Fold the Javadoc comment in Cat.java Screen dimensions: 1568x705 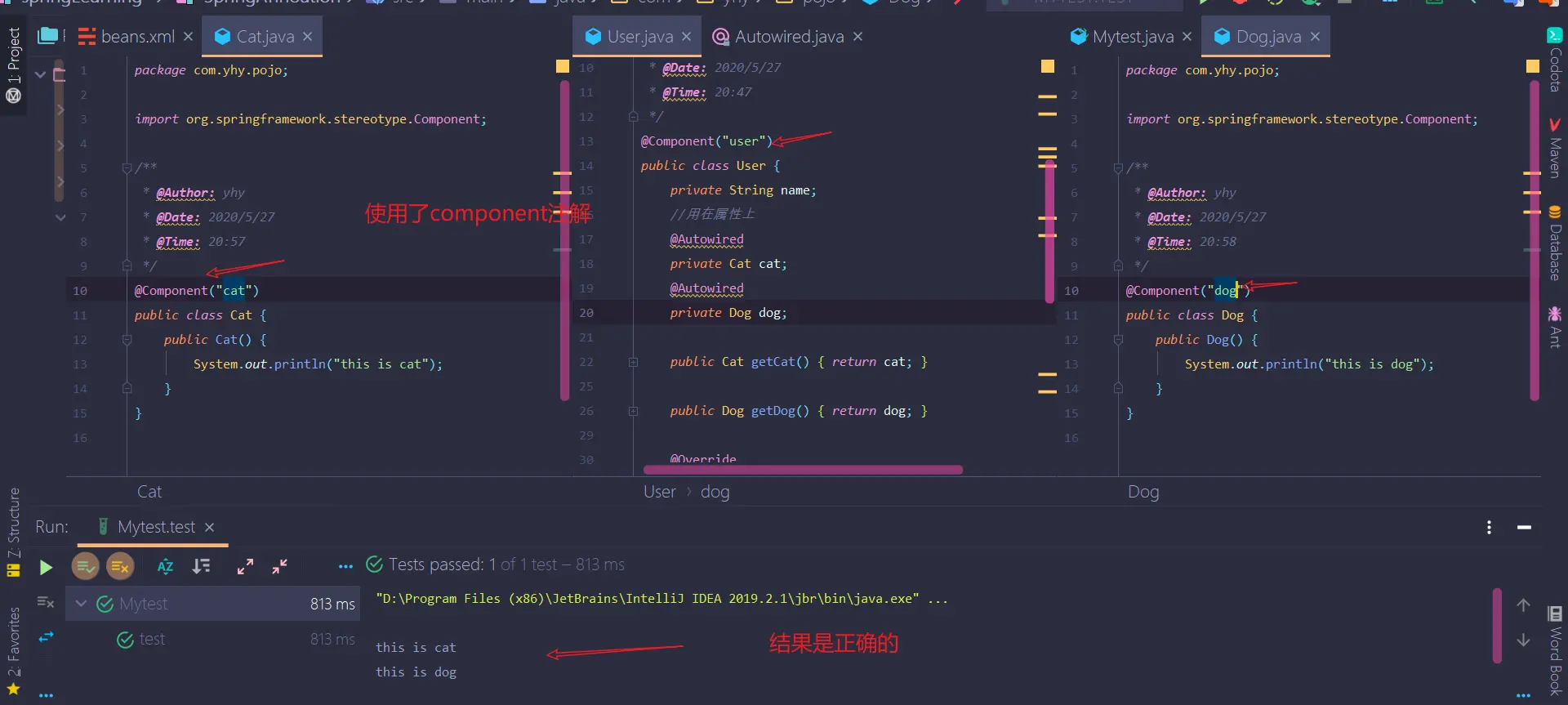pyautogui.click(x=127, y=168)
